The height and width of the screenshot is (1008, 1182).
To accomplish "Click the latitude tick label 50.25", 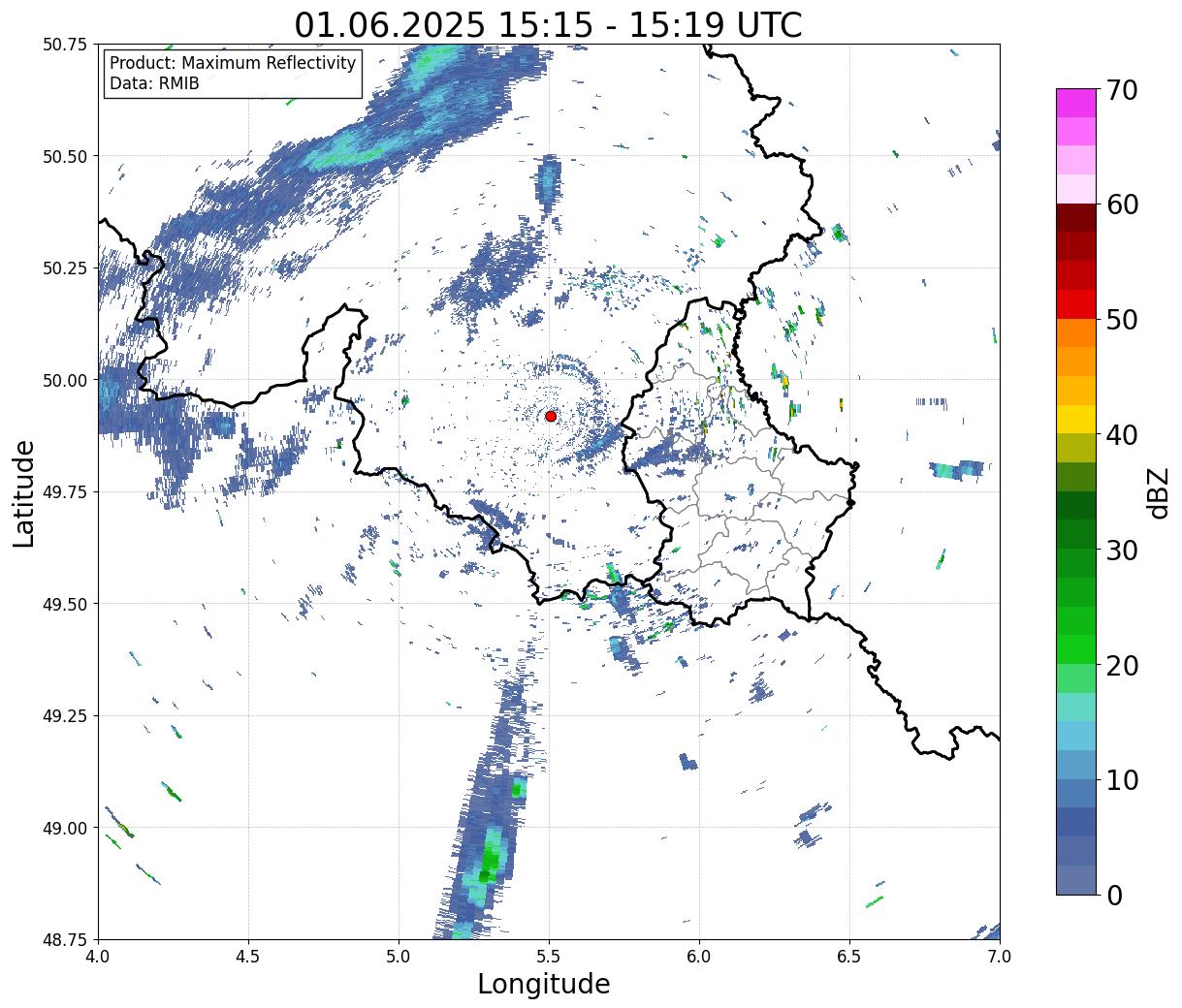I will click(x=65, y=268).
